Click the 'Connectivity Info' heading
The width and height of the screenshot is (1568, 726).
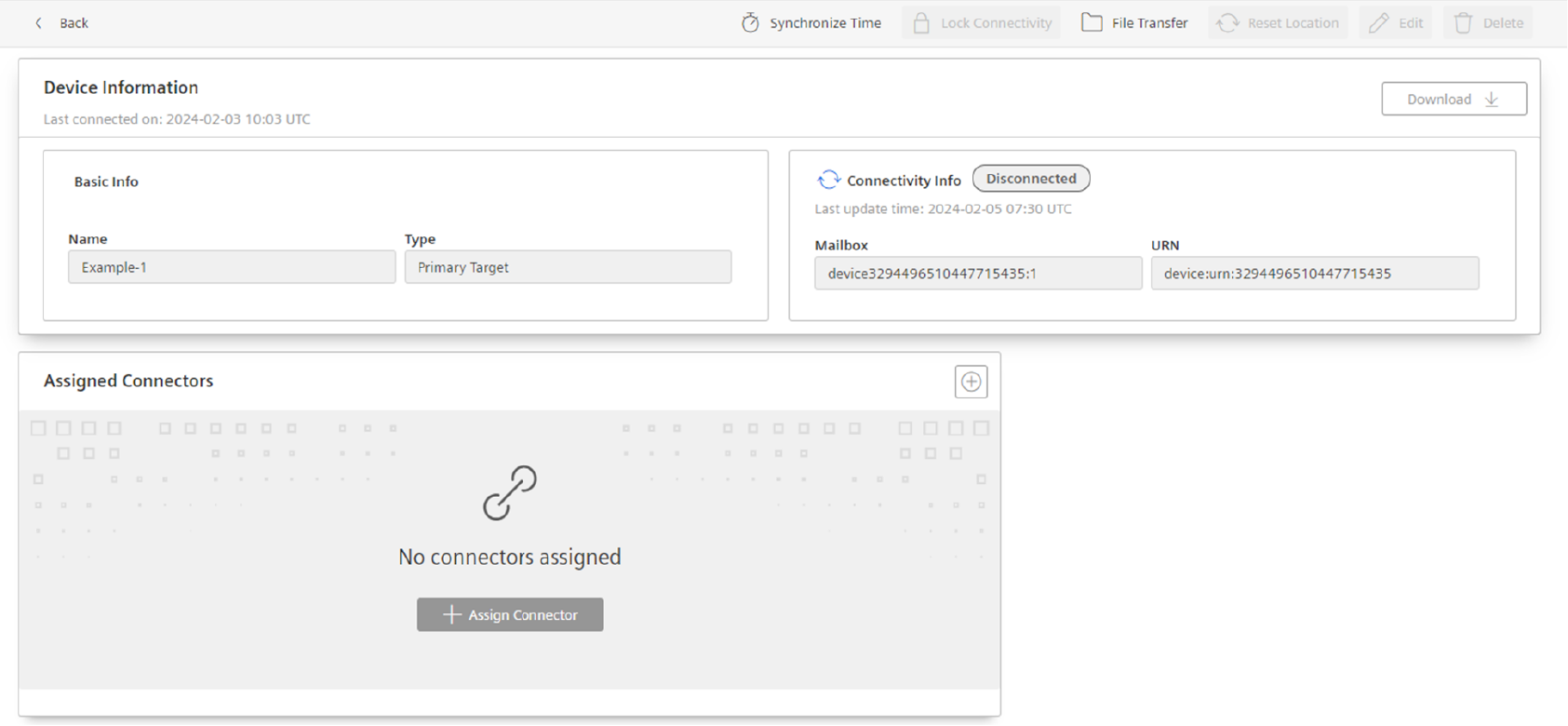[904, 181]
